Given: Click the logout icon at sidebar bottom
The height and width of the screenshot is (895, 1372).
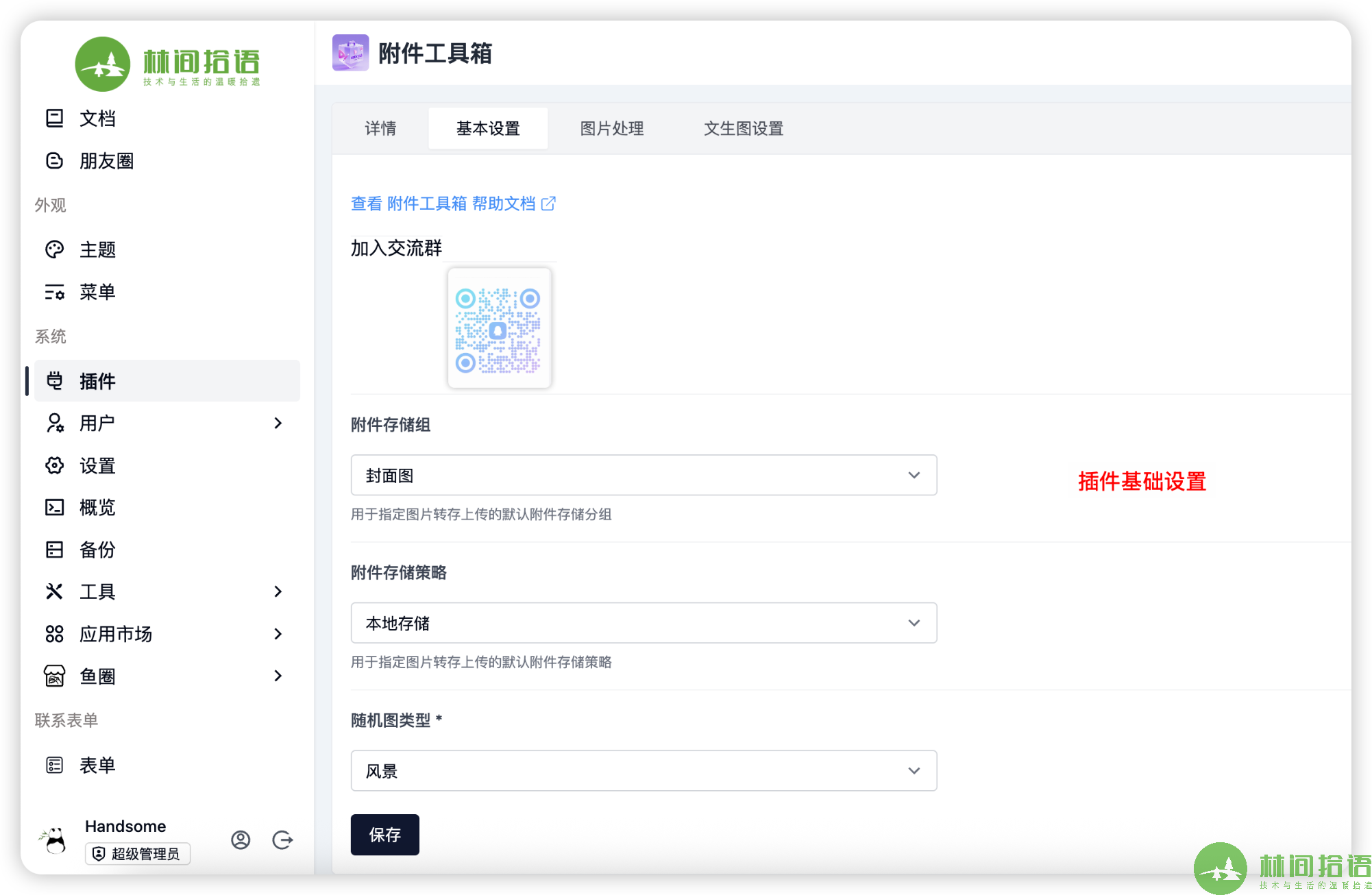Looking at the screenshot, I should point(282,839).
